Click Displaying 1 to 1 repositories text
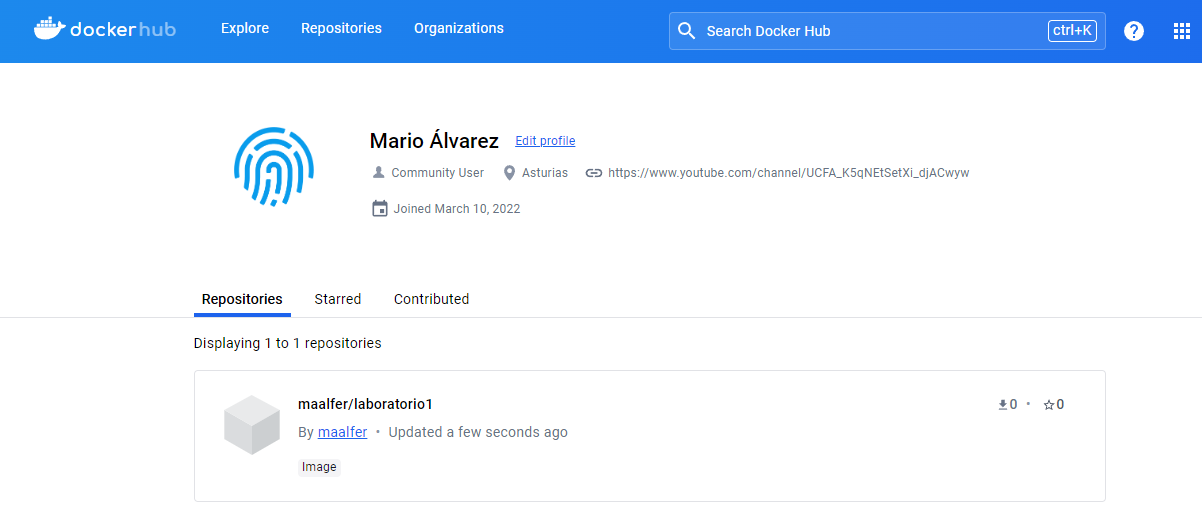 (288, 343)
